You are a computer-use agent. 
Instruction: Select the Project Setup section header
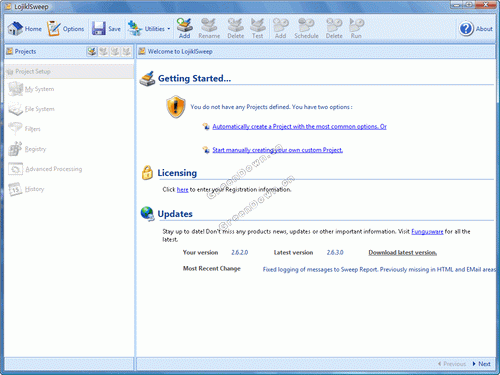(69, 71)
